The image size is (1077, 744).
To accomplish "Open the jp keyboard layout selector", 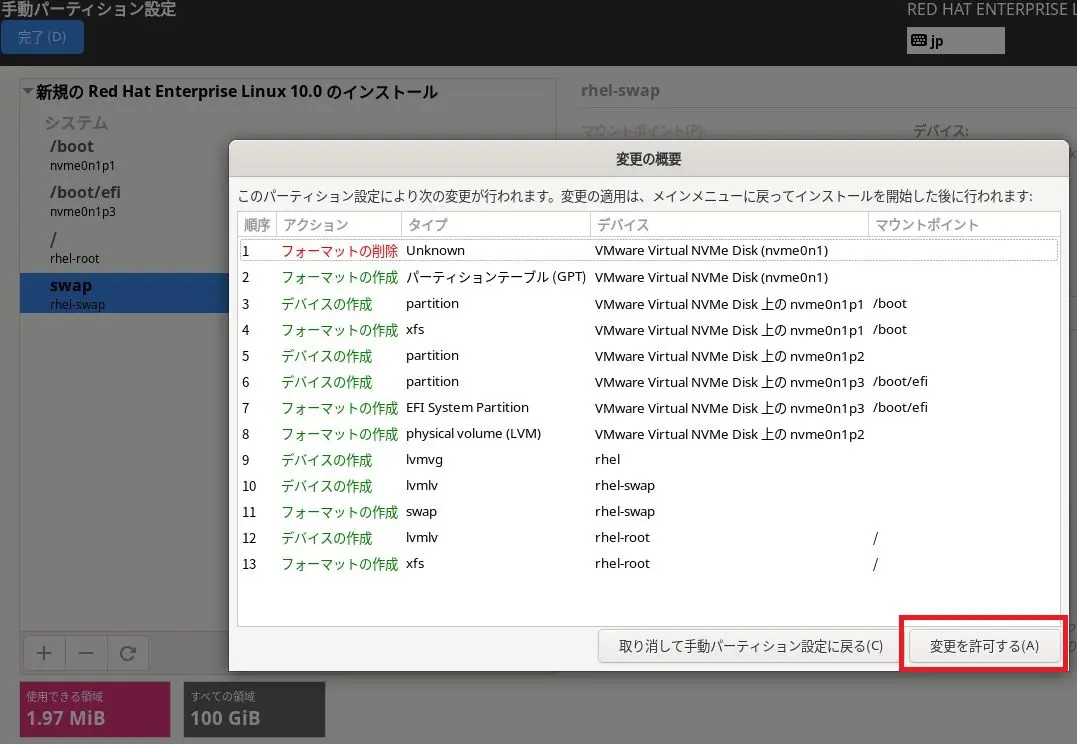I will click(x=955, y=40).
